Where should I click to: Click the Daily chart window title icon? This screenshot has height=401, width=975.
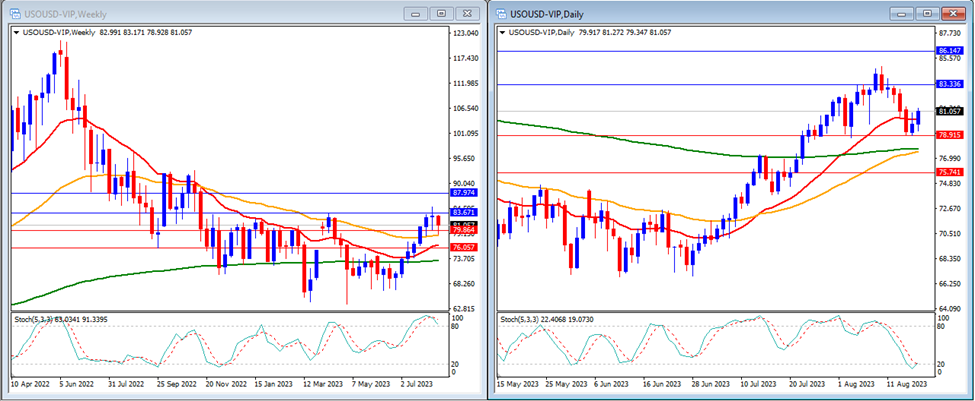click(x=502, y=13)
